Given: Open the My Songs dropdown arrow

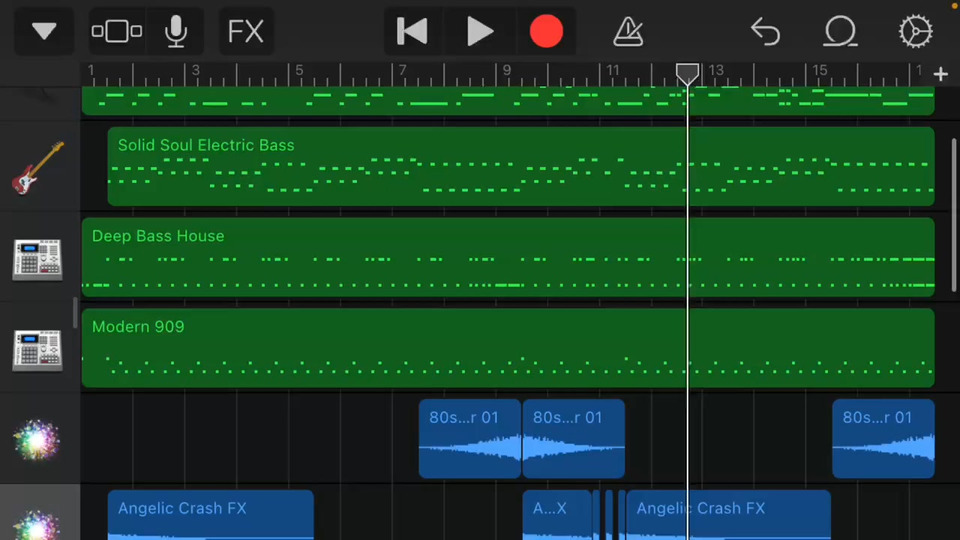Looking at the screenshot, I should 44,31.
